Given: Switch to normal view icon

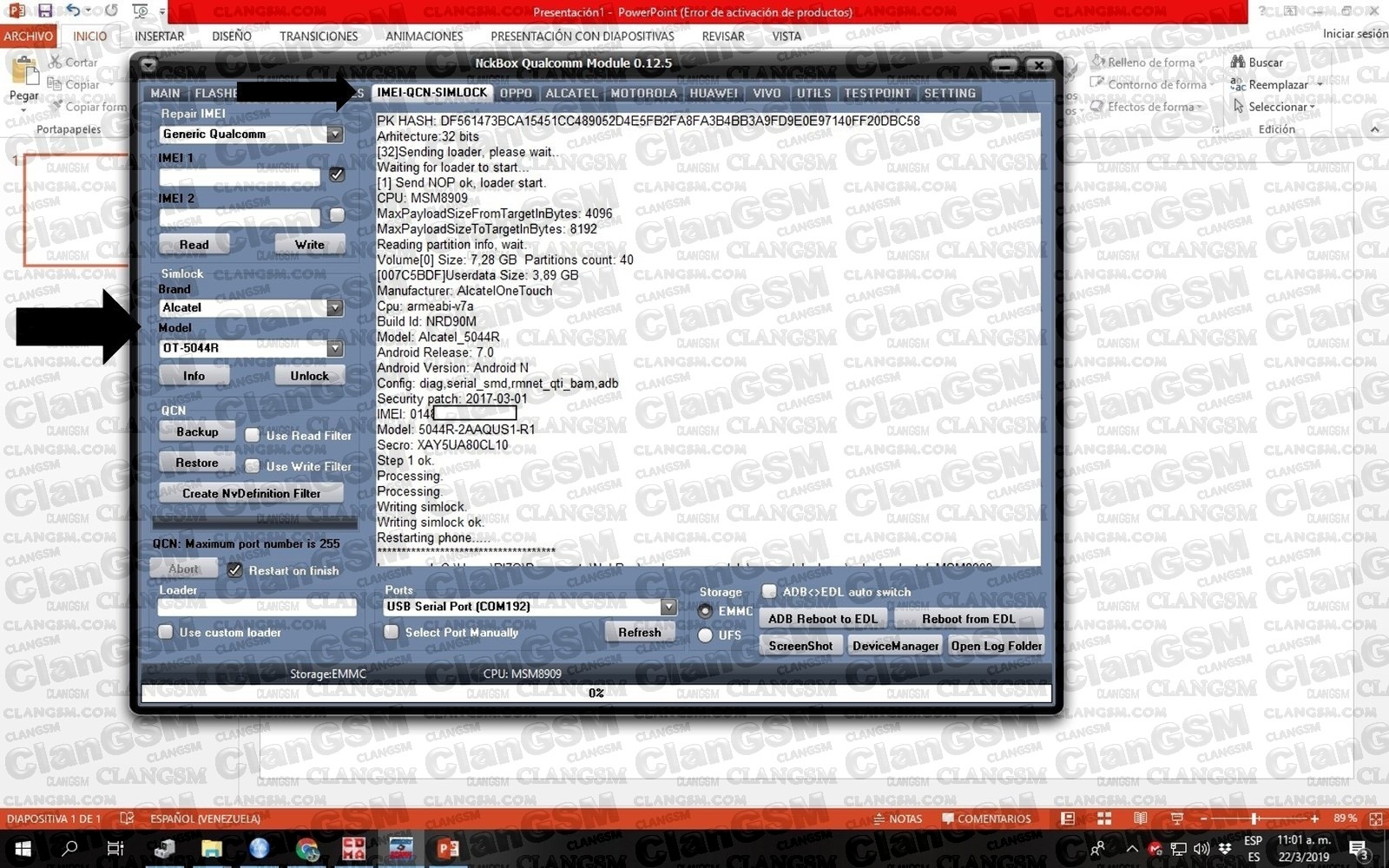Looking at the screenshot, I should click(1068, 819).
